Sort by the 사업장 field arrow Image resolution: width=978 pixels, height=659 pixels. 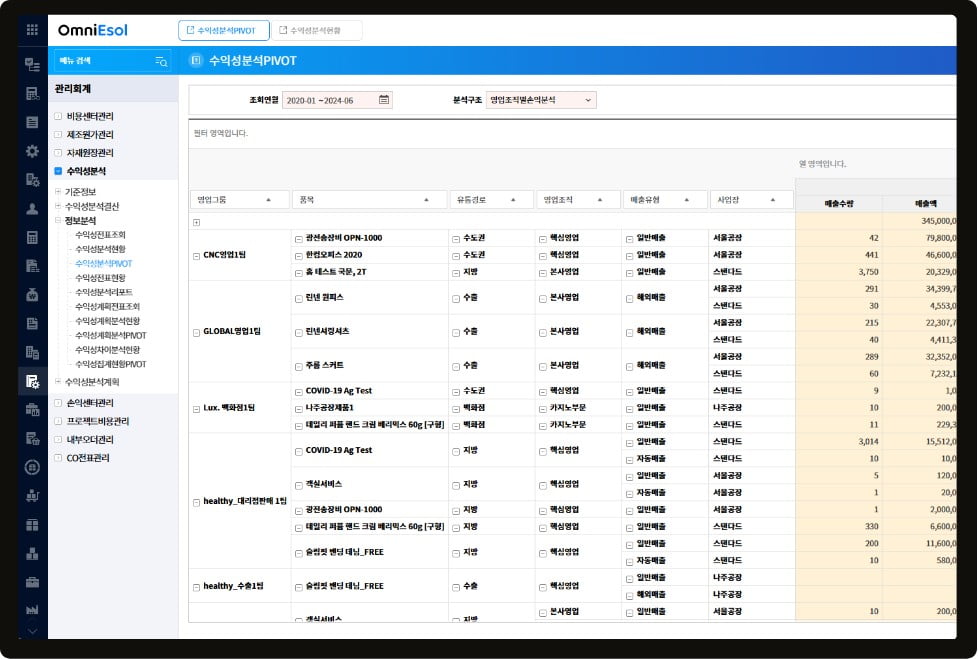(773, 200)
